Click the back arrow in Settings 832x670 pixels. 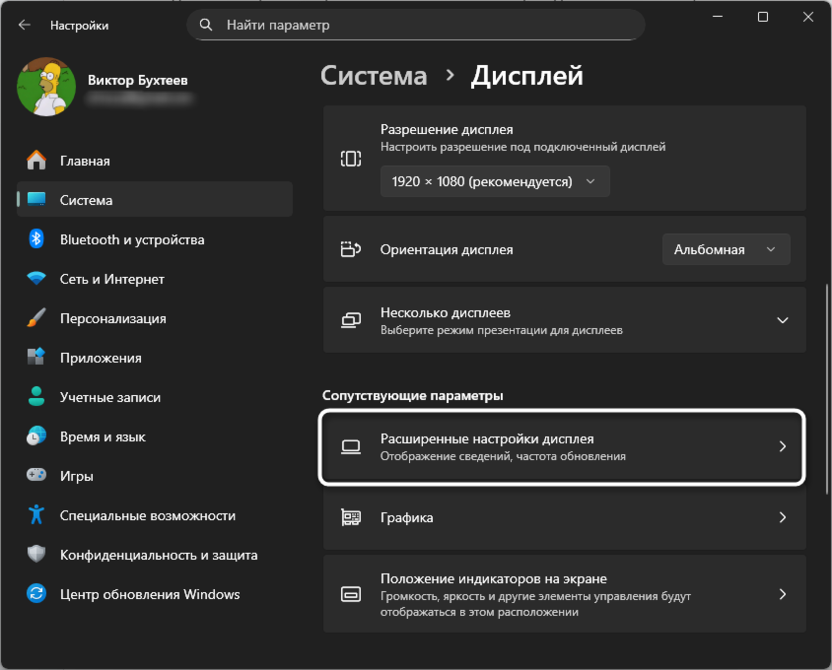tap(25, 25)
